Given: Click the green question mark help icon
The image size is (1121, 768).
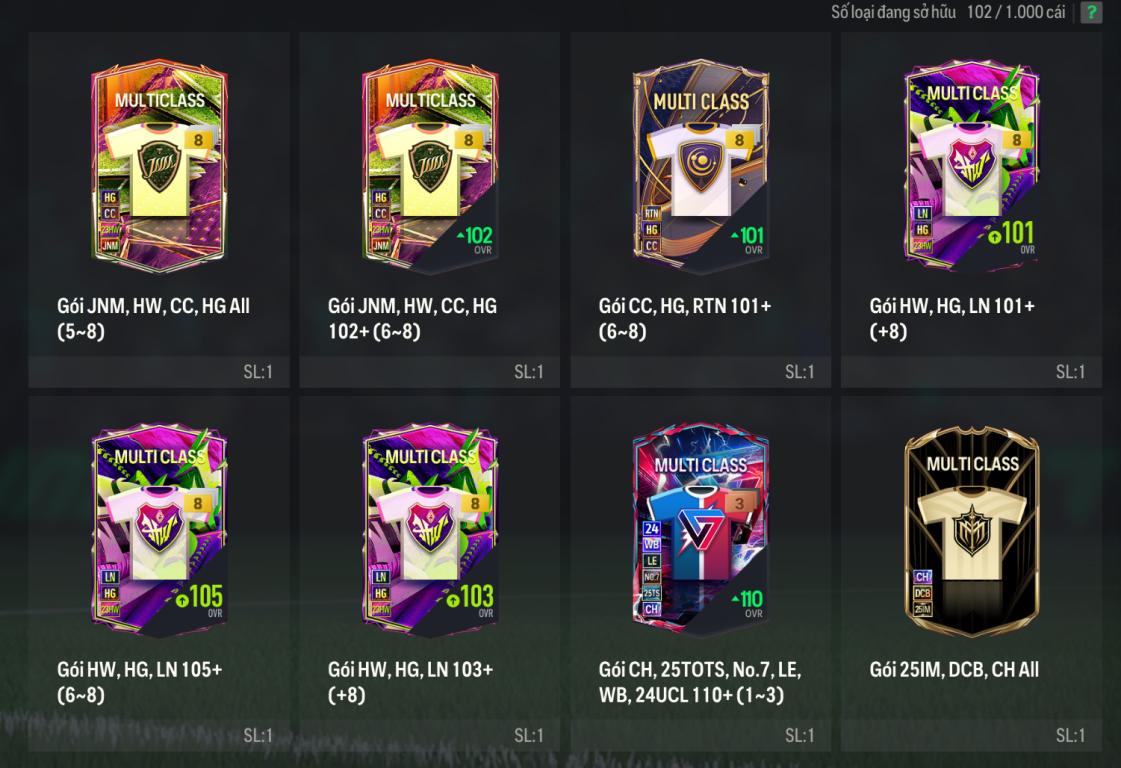Looking at the screenshot, I should pos(1091,12).
